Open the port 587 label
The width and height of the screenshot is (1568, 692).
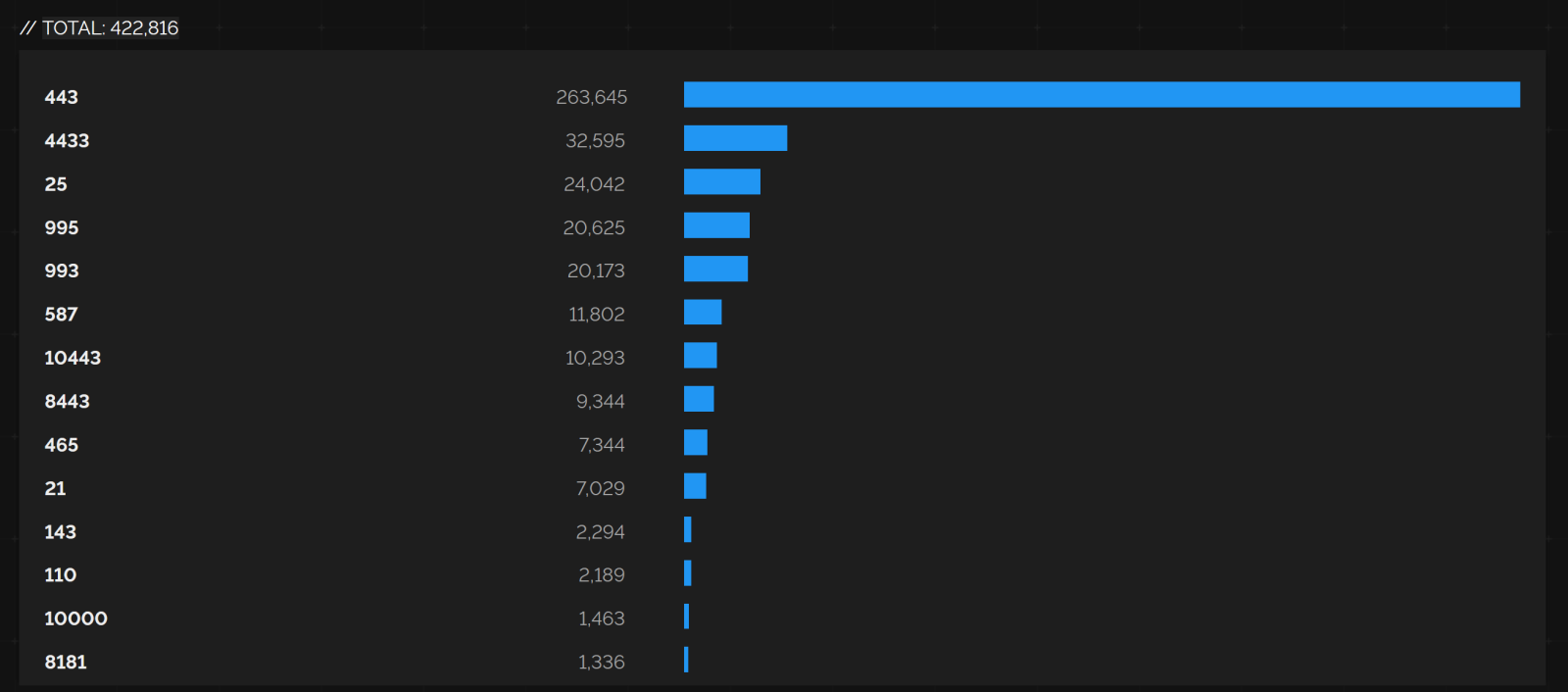pyautogui.click(x=61, y=315)
